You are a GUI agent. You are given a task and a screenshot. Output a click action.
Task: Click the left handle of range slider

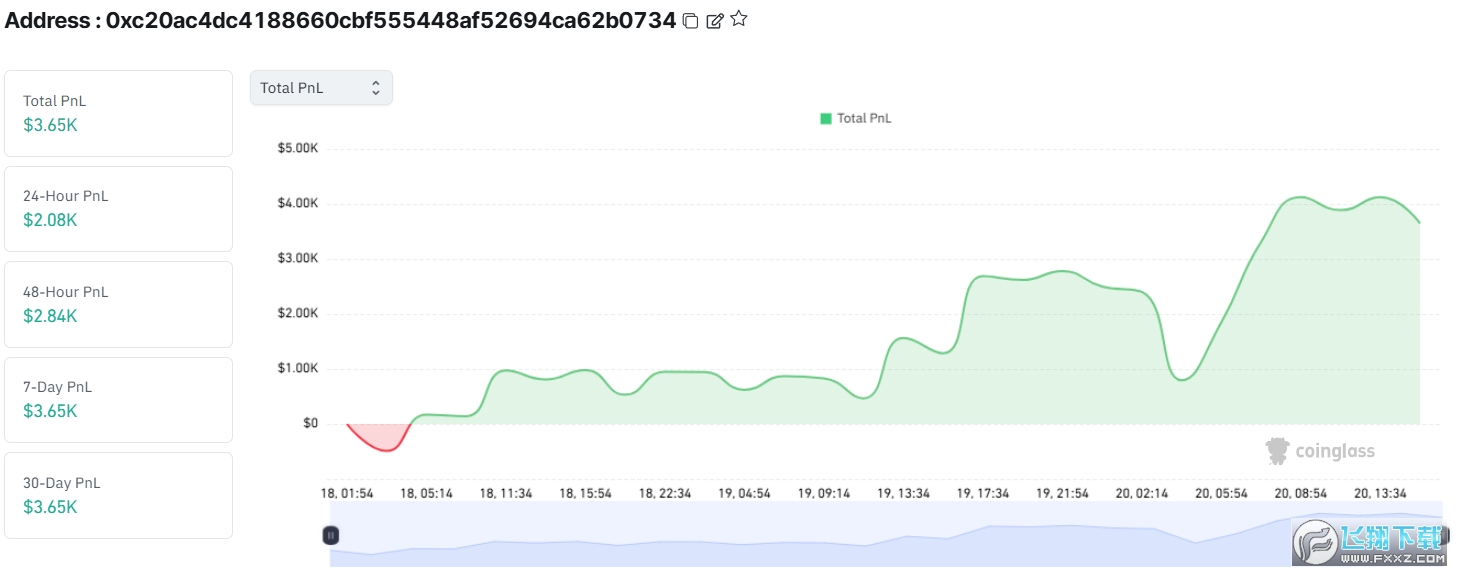[x=331, y=536]
